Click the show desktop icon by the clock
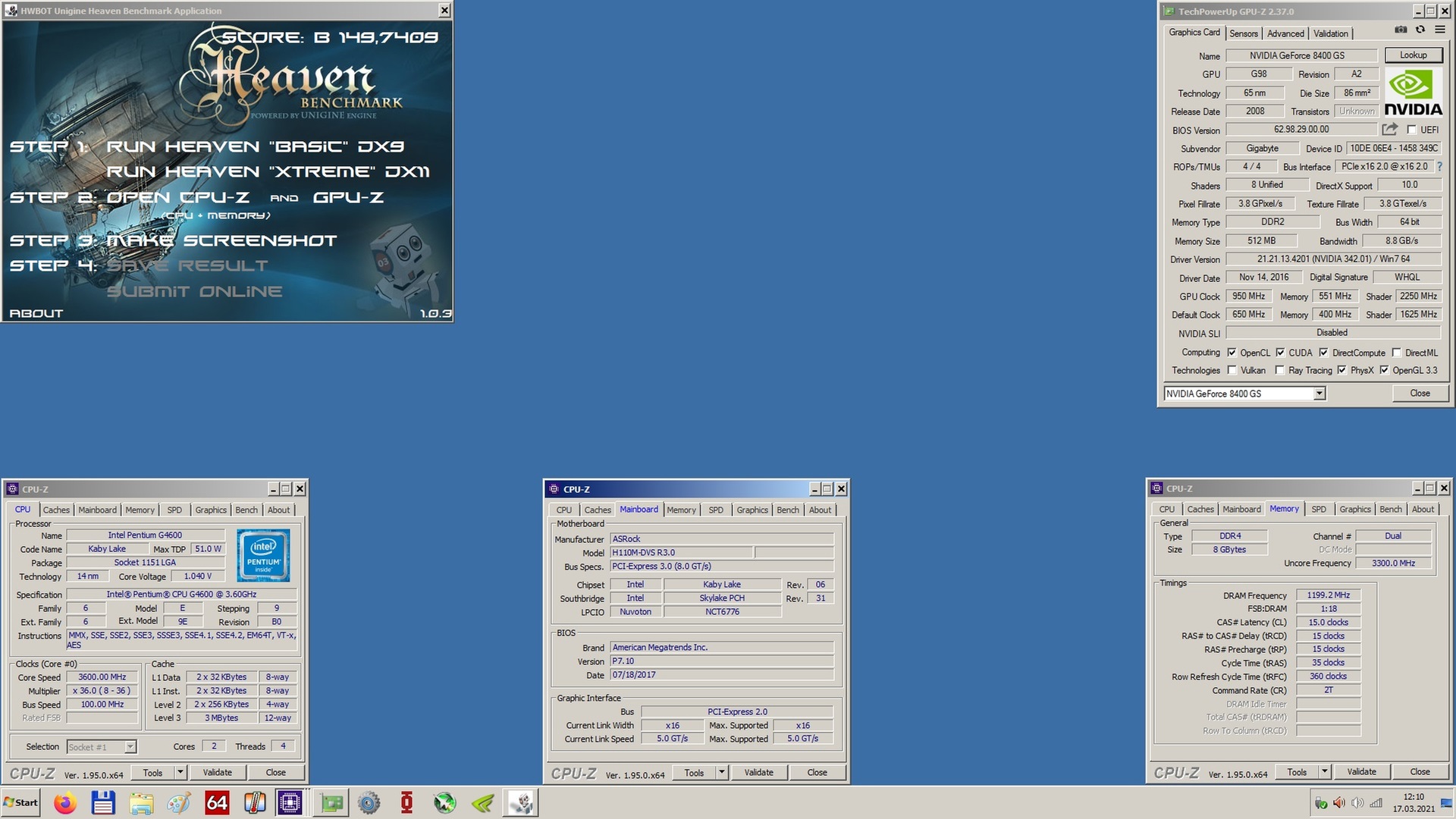The width and height of the screenshot is (1456, 819). click(x=1446, y=802)
